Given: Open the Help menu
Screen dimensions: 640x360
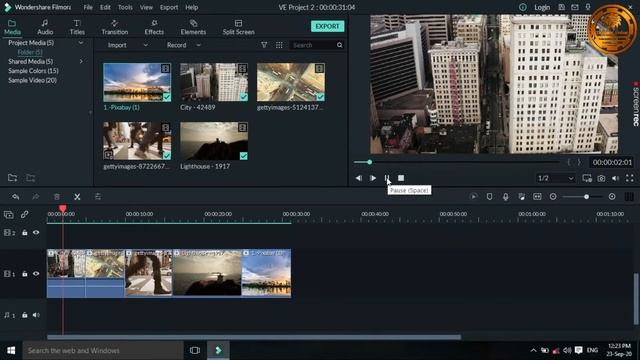Looking at the screenshot, I should coord(191,7).
